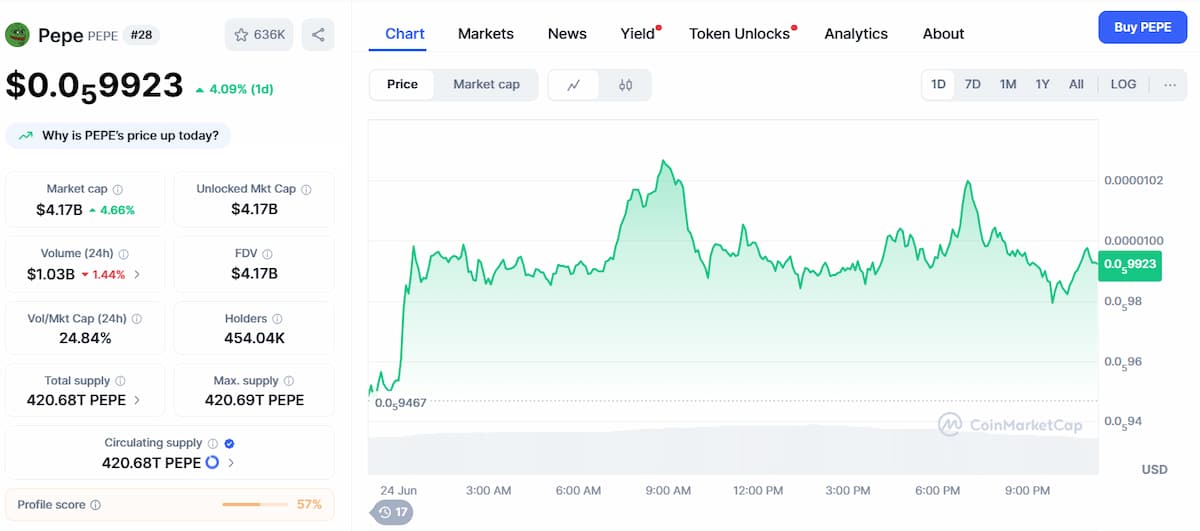The image size is (1200, 531).
Task: Select the Price toggle on chart
Action: [x=402, y=84]
